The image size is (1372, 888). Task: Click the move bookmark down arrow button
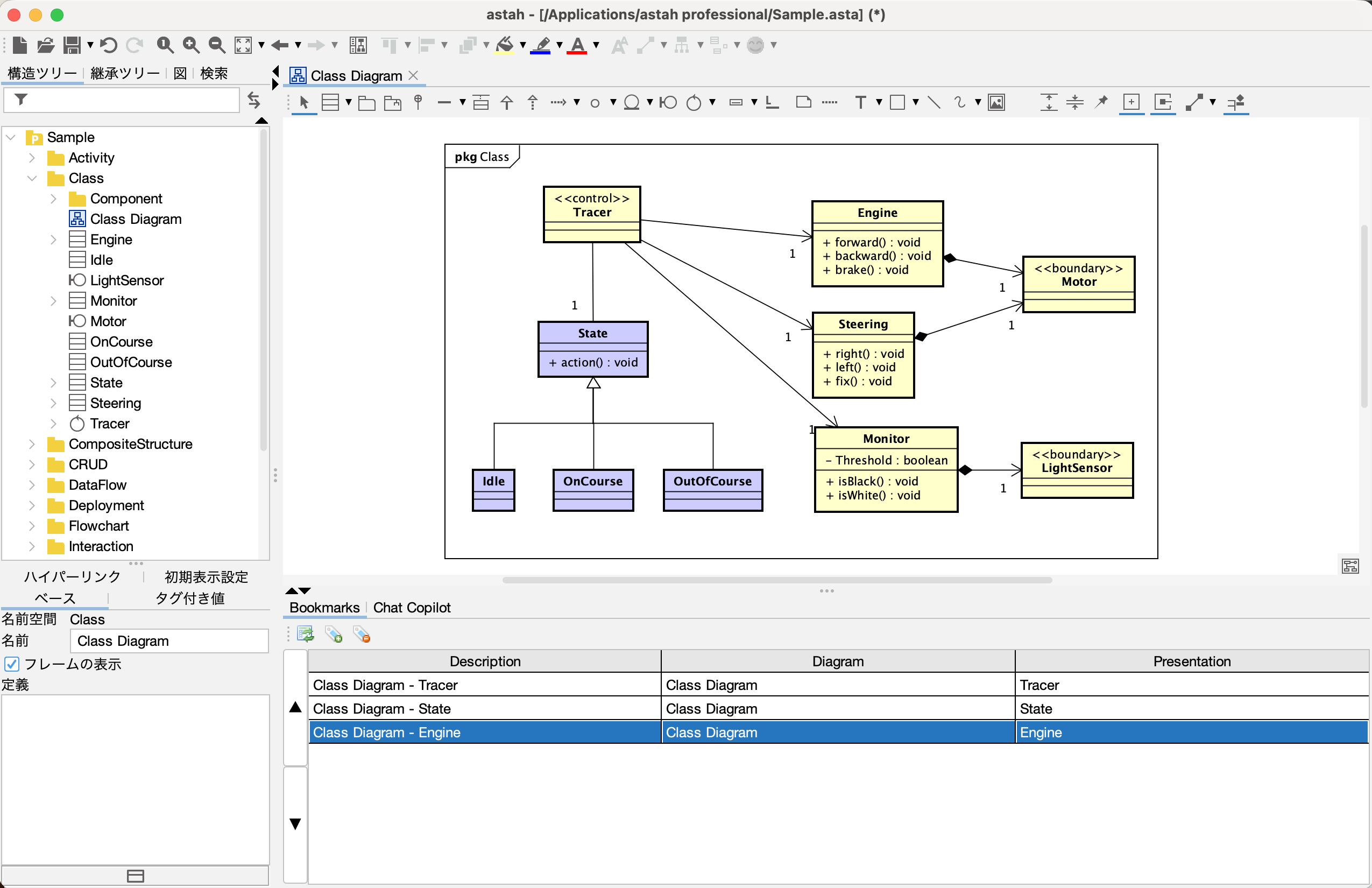point(295,824)
